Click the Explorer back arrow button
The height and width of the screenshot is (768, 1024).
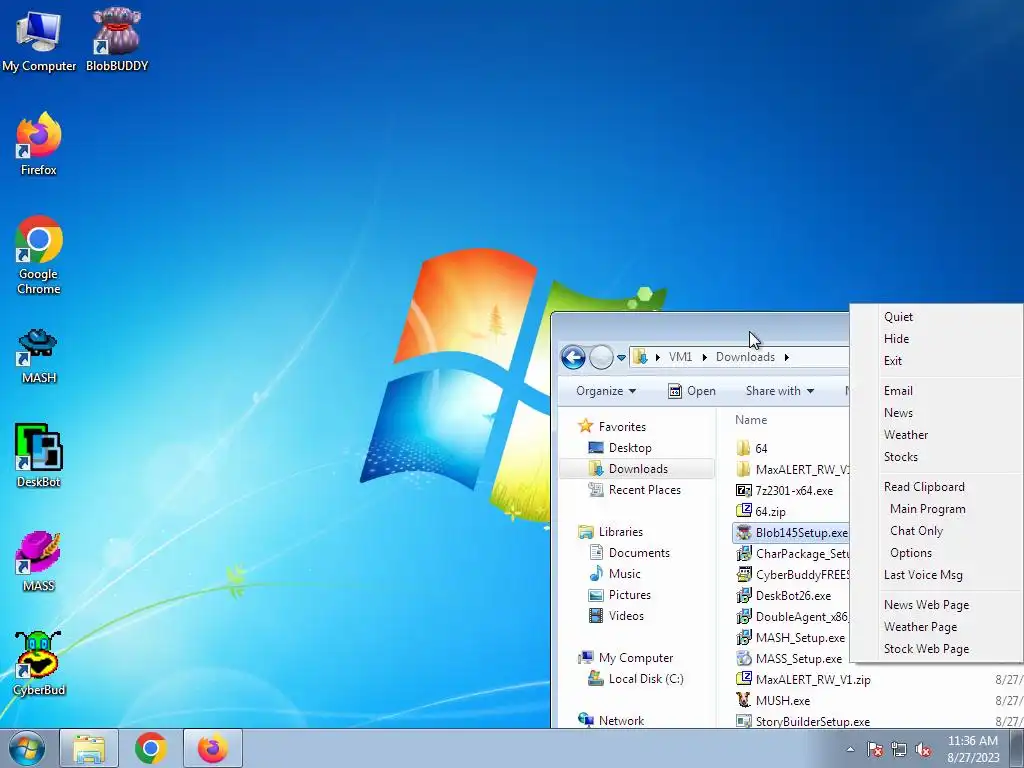(573, 357)
